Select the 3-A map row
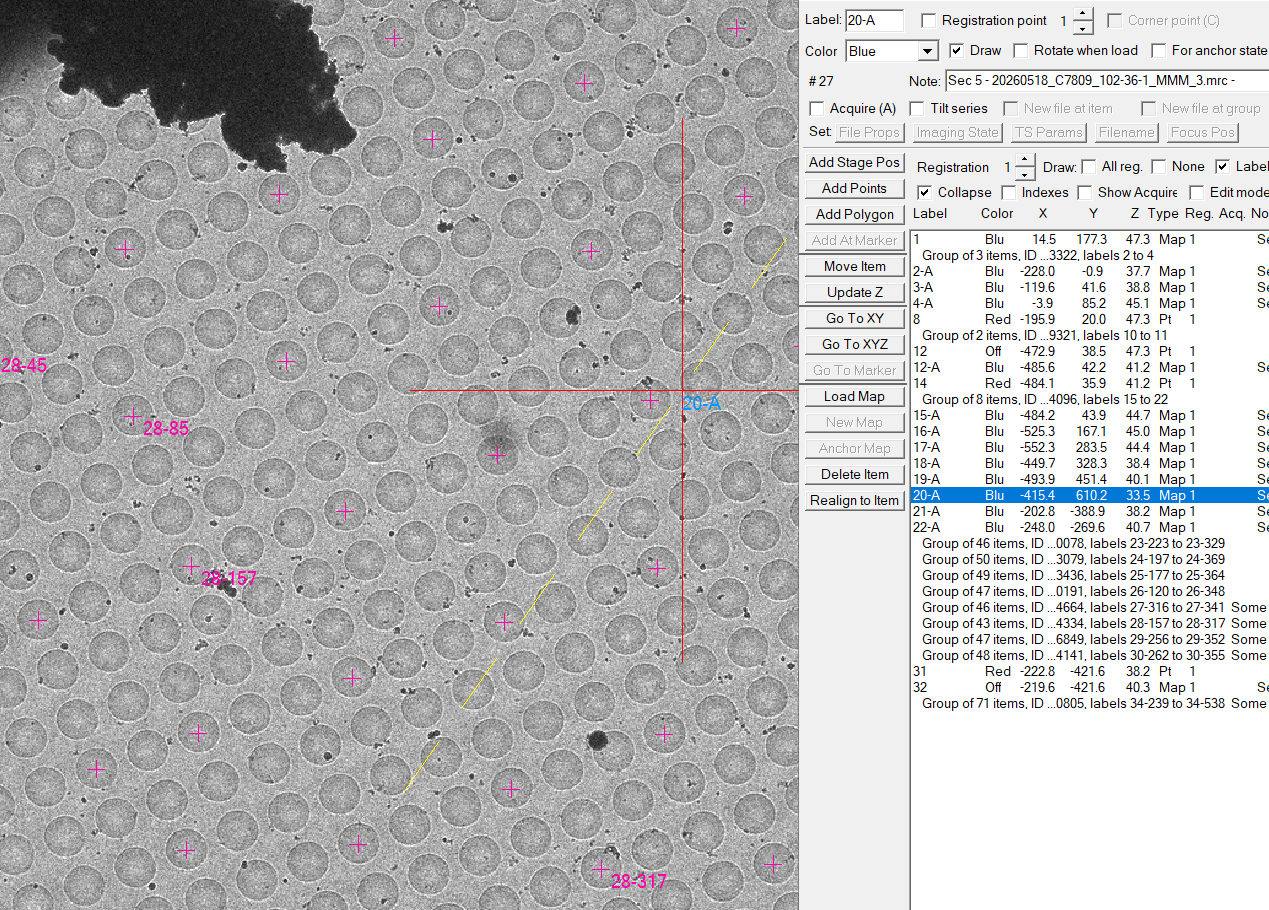Viewport: 1269px width, 910px height. click(1090, 287)
